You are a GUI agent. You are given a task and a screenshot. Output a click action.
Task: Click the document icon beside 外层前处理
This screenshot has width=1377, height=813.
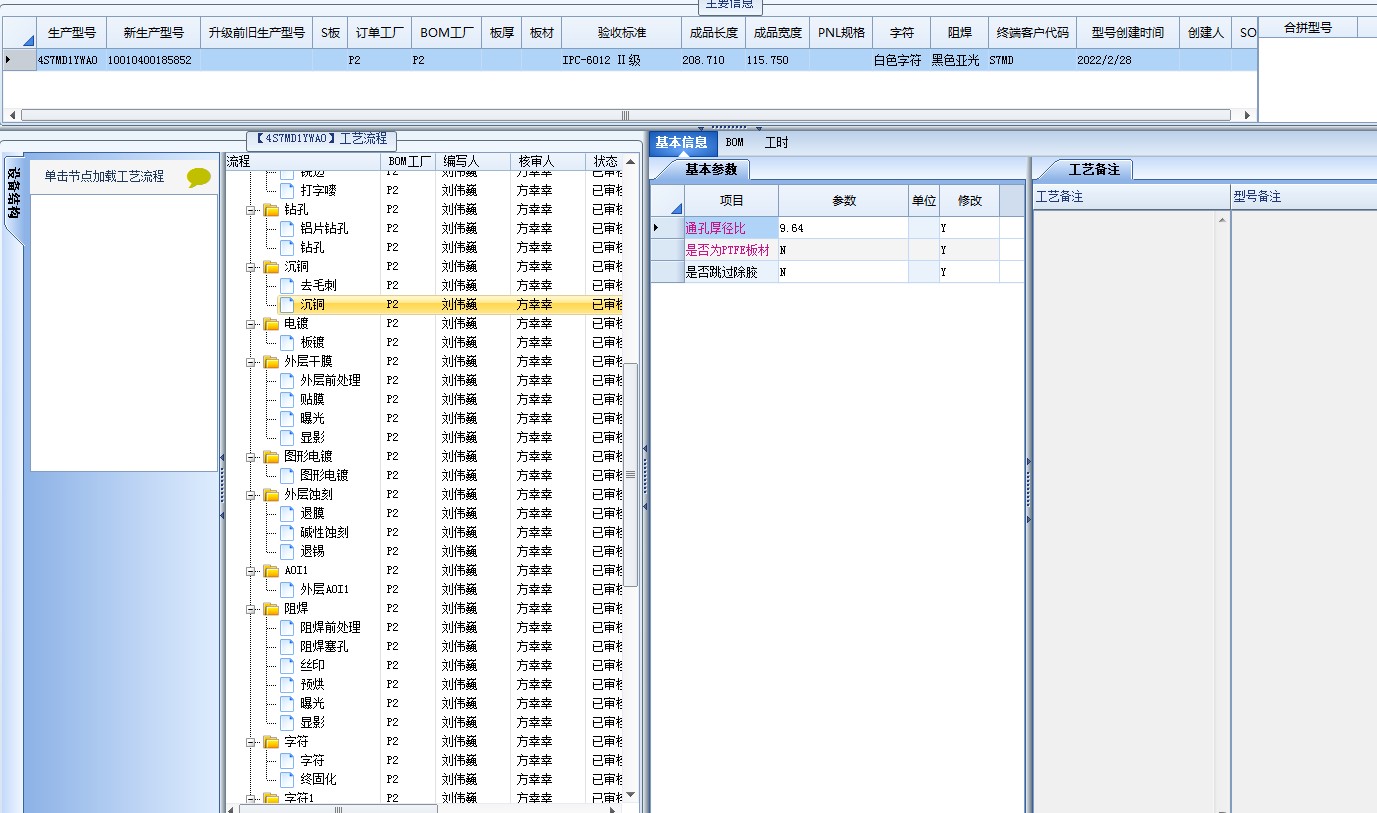pyautogui.click(x=287, y=380)
